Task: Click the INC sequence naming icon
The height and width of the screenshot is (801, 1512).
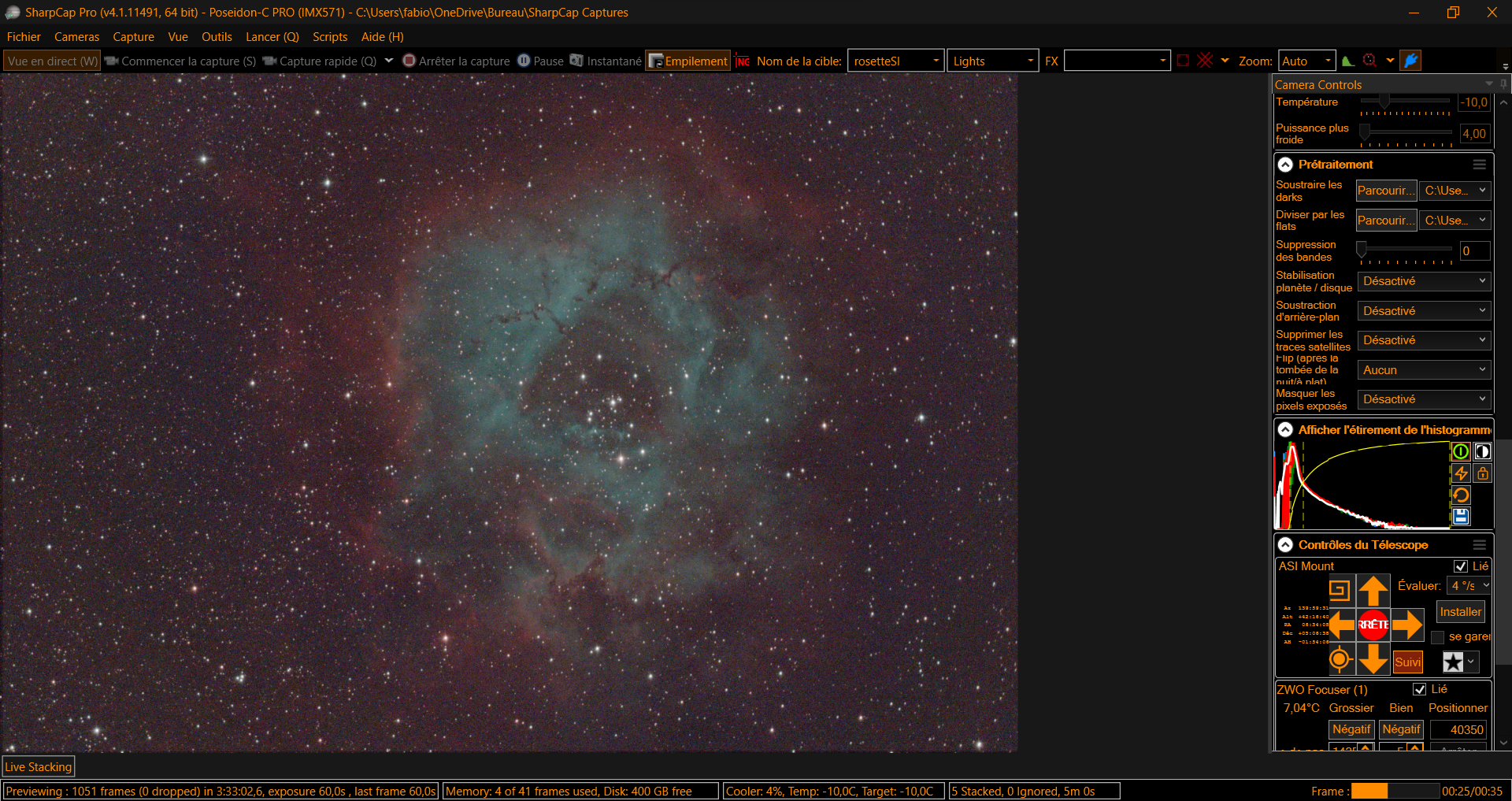Action: coord(743,61)
